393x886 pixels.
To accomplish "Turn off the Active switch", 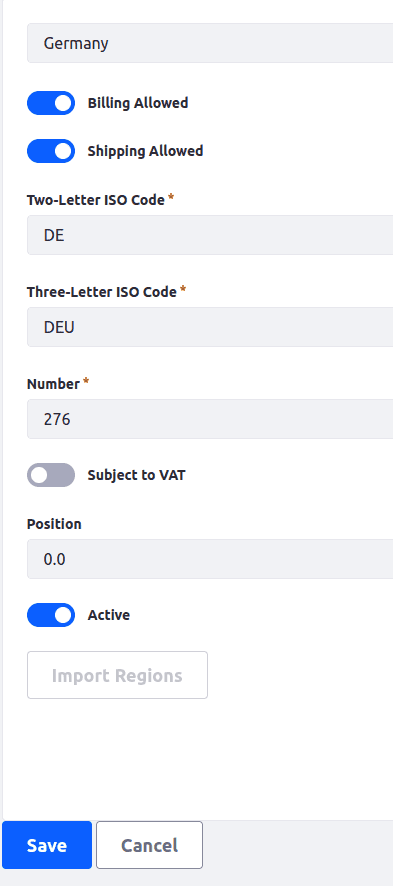I will pyautogui.click(x=51, y=615).
